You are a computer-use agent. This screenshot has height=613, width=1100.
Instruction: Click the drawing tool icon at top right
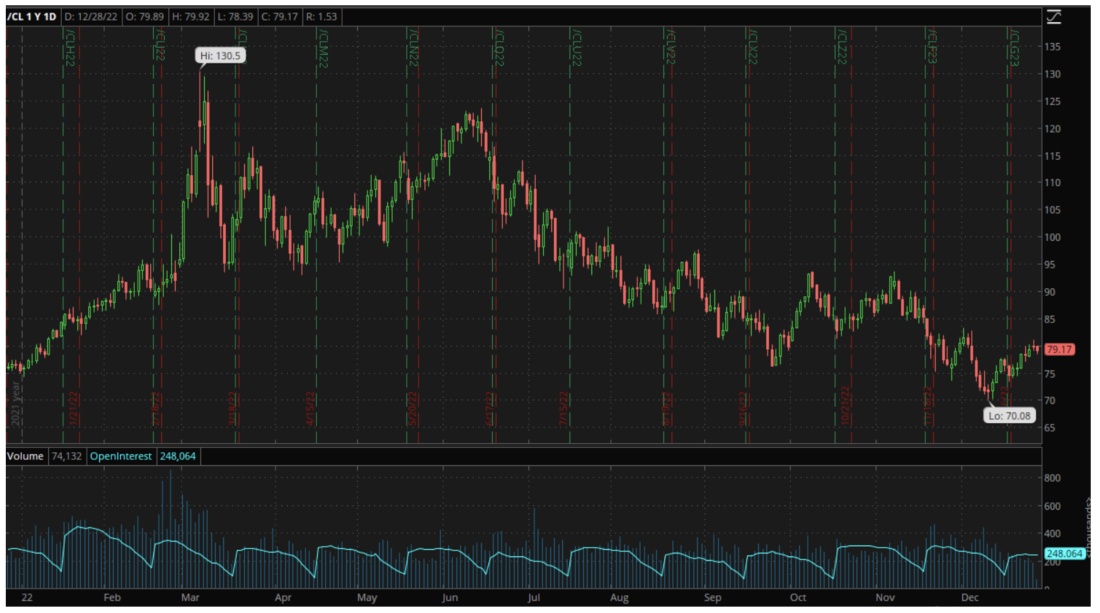click(x=1054, y=15)
